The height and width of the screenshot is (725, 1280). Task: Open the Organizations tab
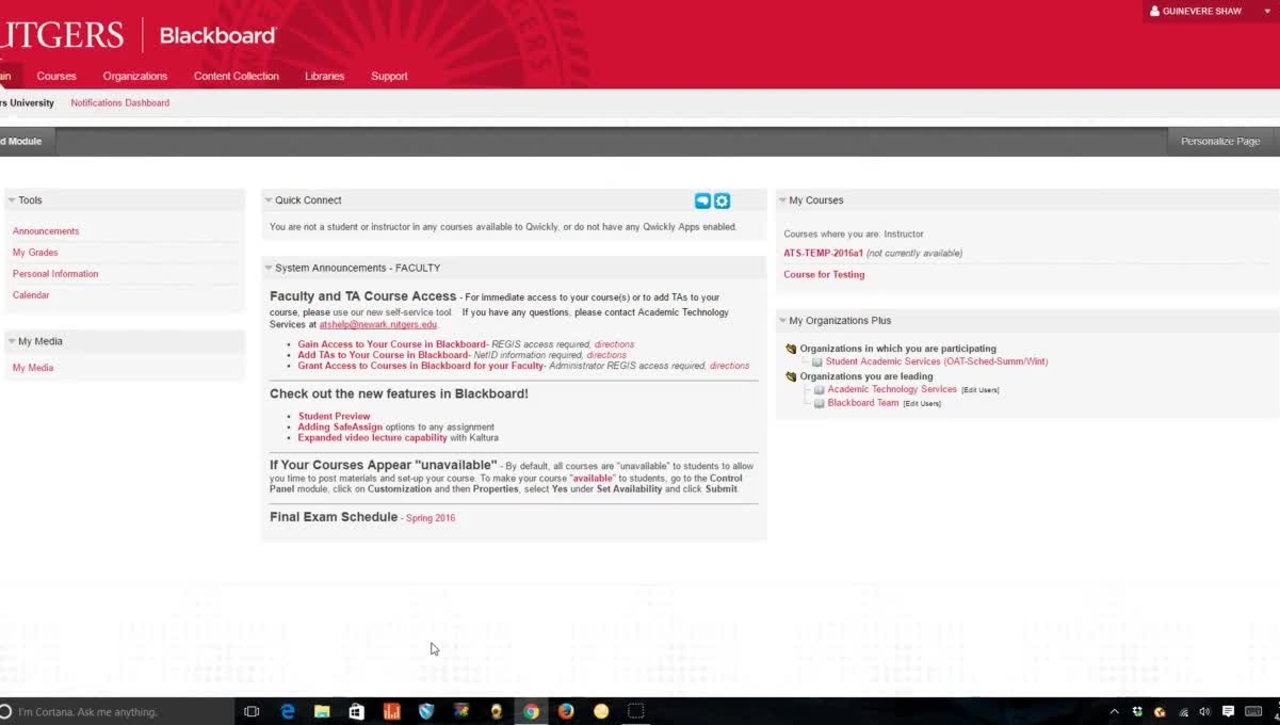click(135, 76)
